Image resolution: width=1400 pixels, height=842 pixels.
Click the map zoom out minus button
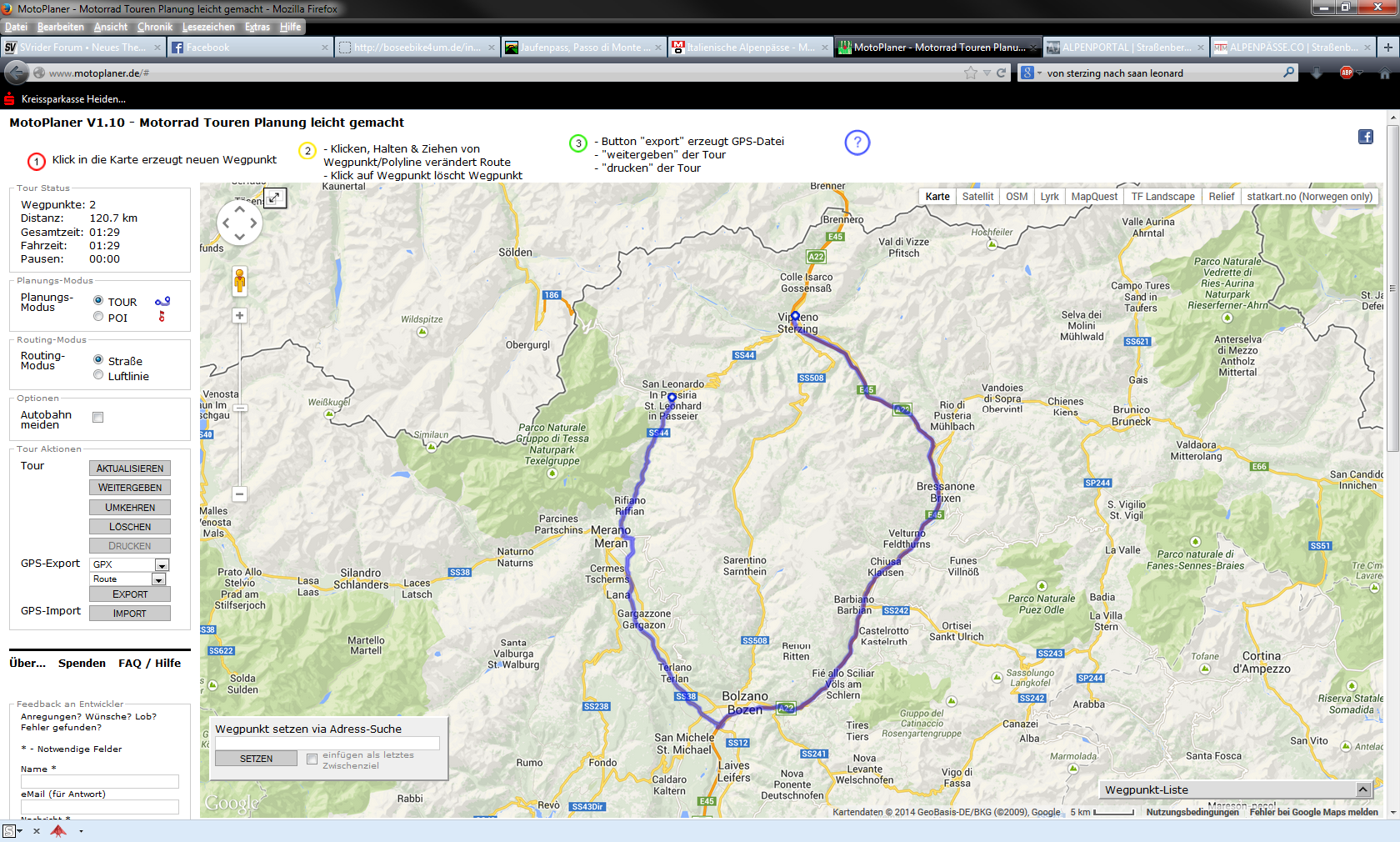[x=239, y=494]
